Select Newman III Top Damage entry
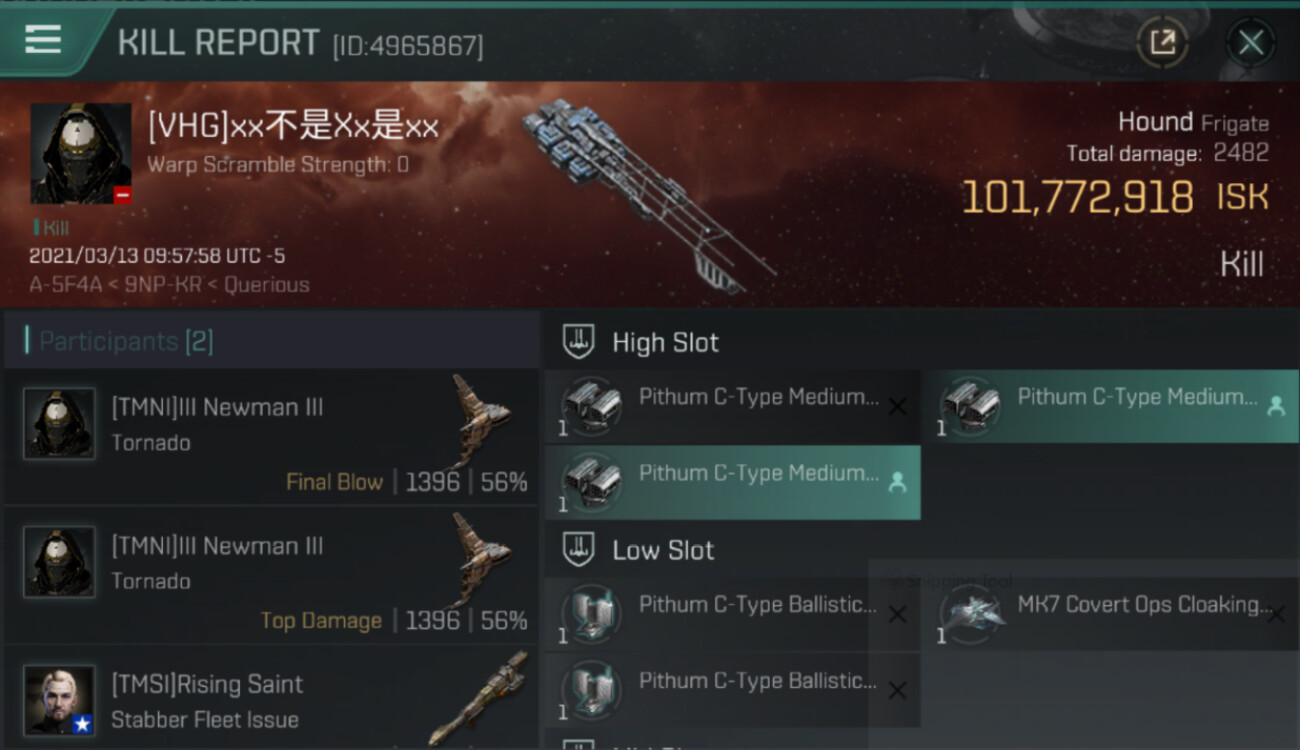 coord(272,576)
